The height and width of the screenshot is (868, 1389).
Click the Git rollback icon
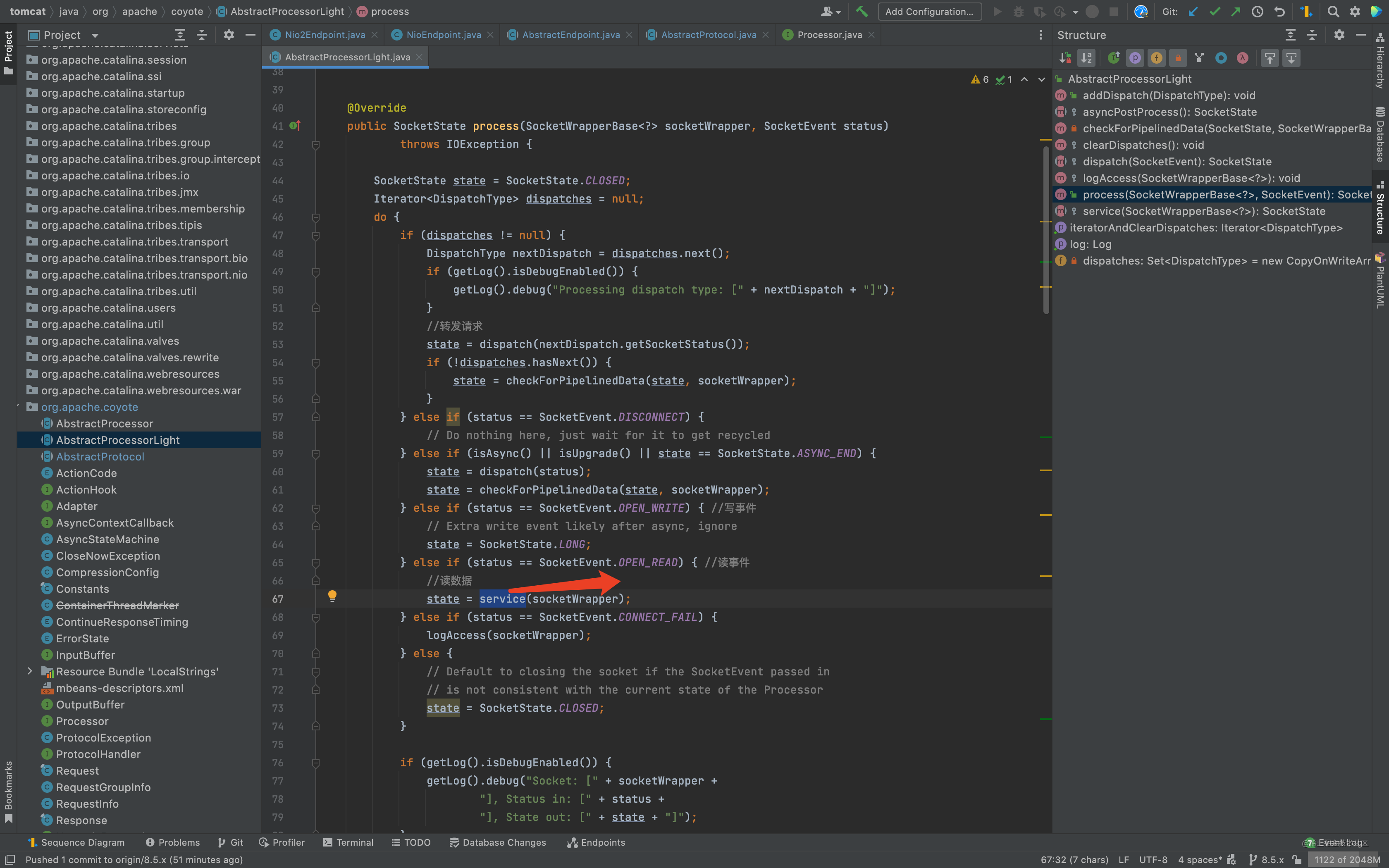[x=1279, y=12]
